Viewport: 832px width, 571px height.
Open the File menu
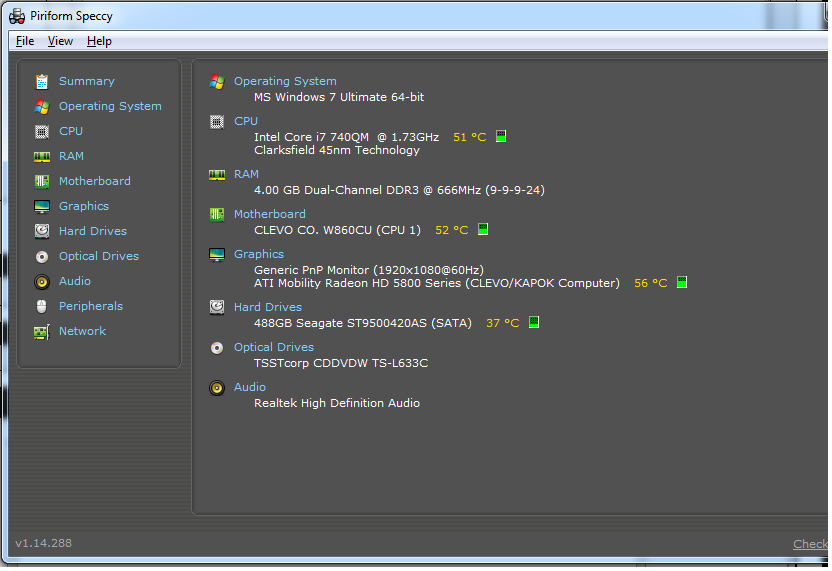click(x=25, y=41)
